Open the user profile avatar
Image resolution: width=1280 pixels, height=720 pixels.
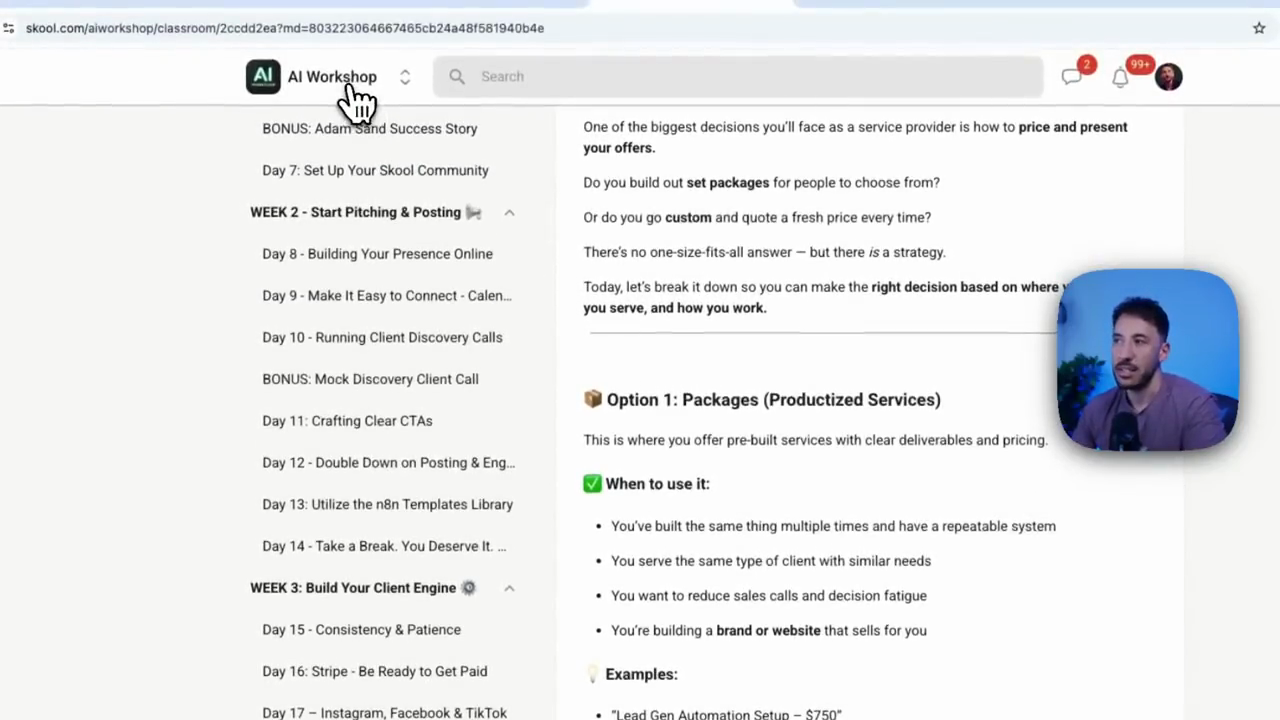[x=1168, y=77]
